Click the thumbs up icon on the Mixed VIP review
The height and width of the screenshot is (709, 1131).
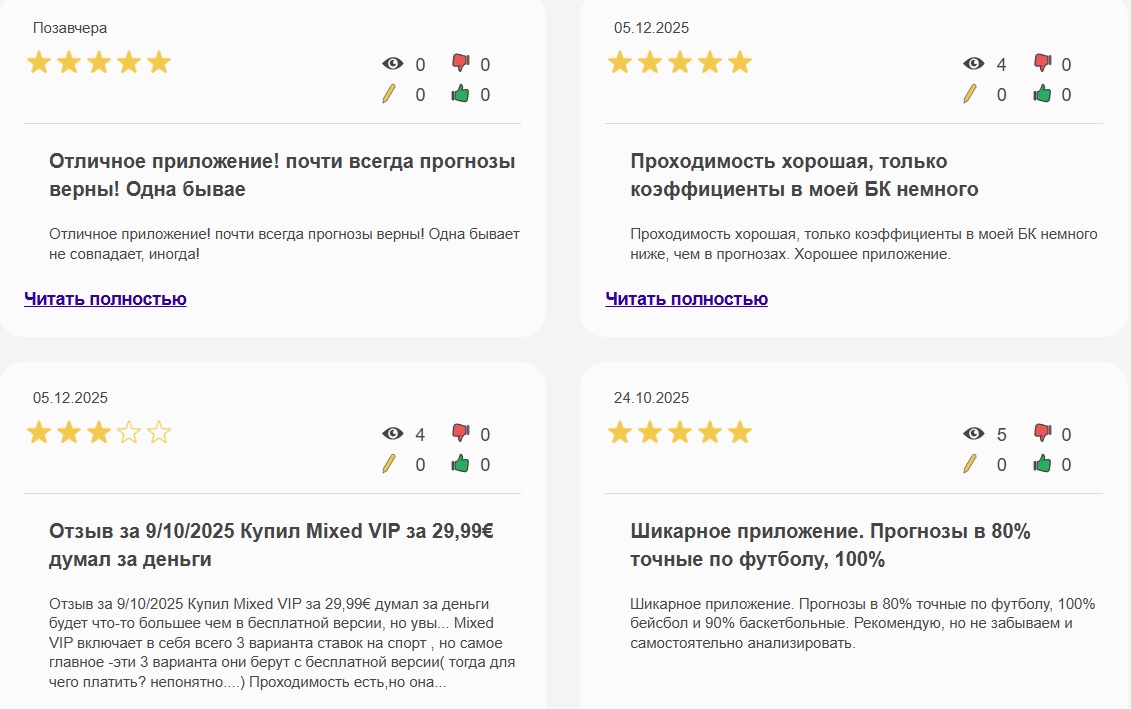[x=459, y=464]
